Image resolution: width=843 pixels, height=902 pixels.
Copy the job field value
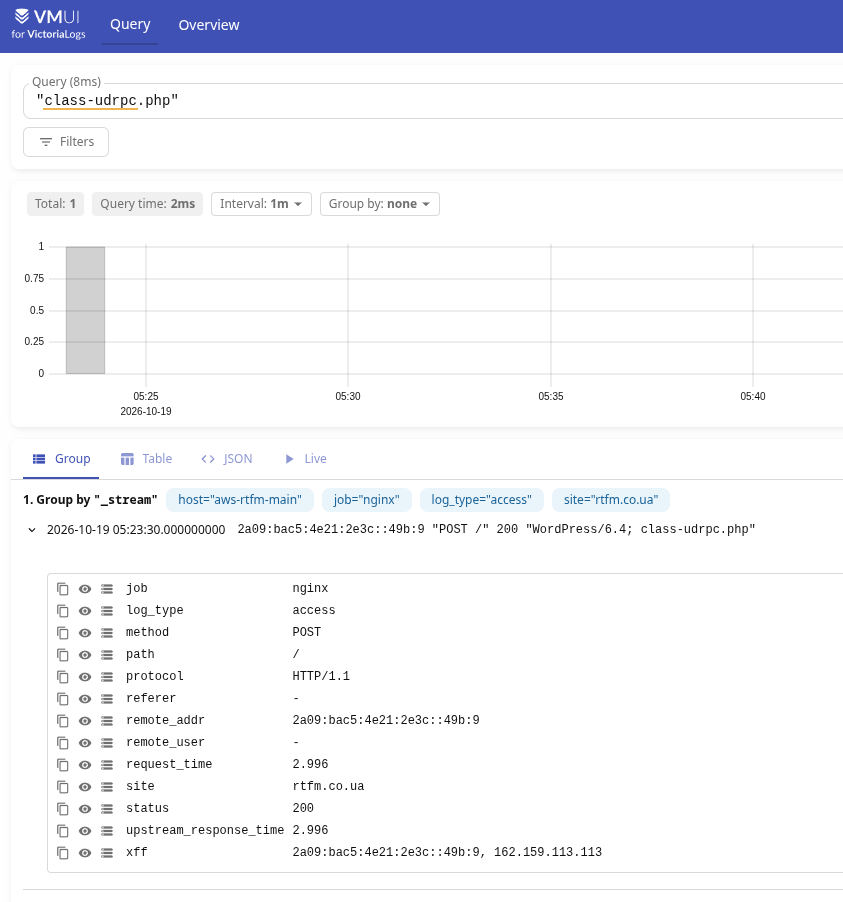coord(62,588)
